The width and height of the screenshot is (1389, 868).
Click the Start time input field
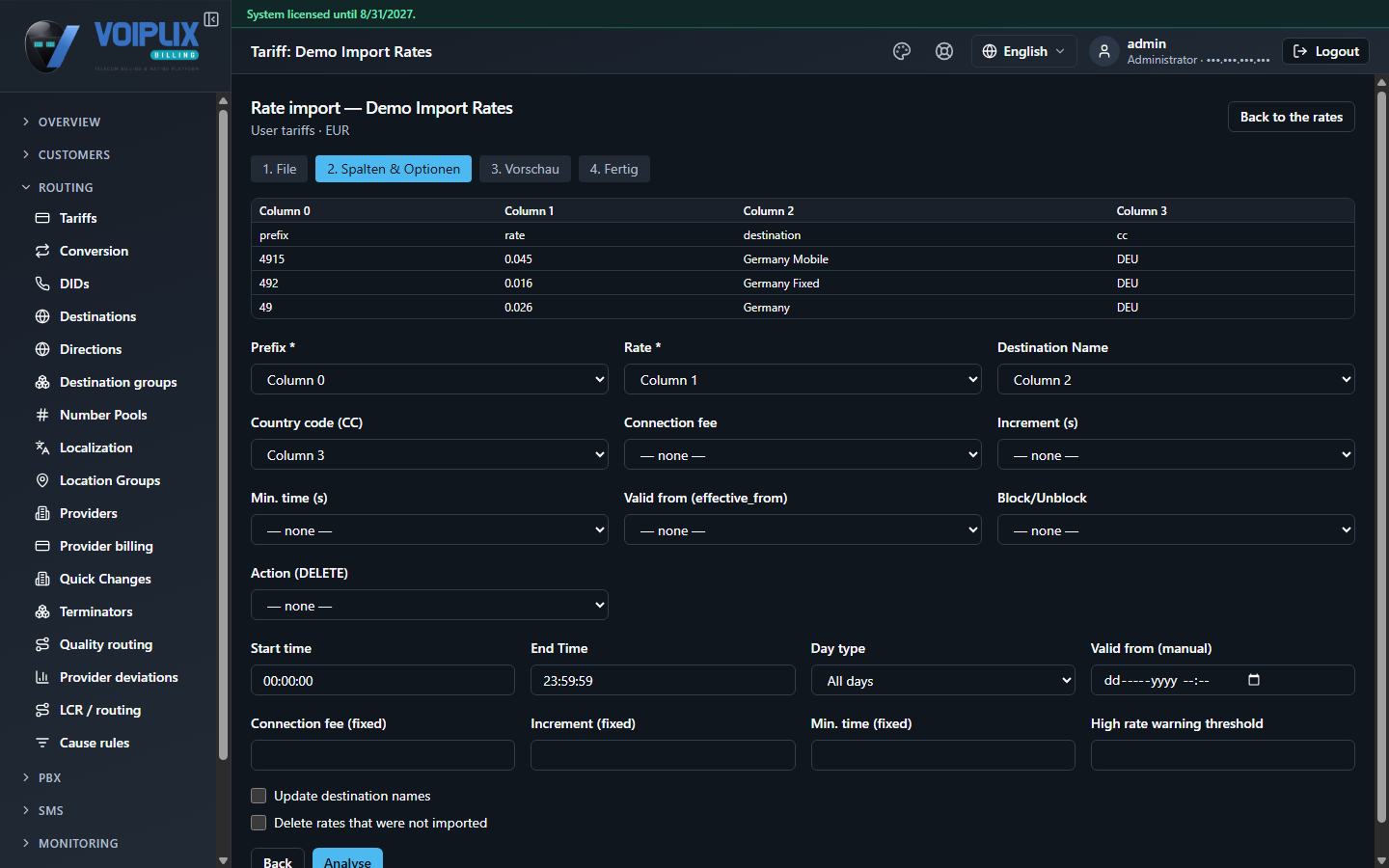383,680
